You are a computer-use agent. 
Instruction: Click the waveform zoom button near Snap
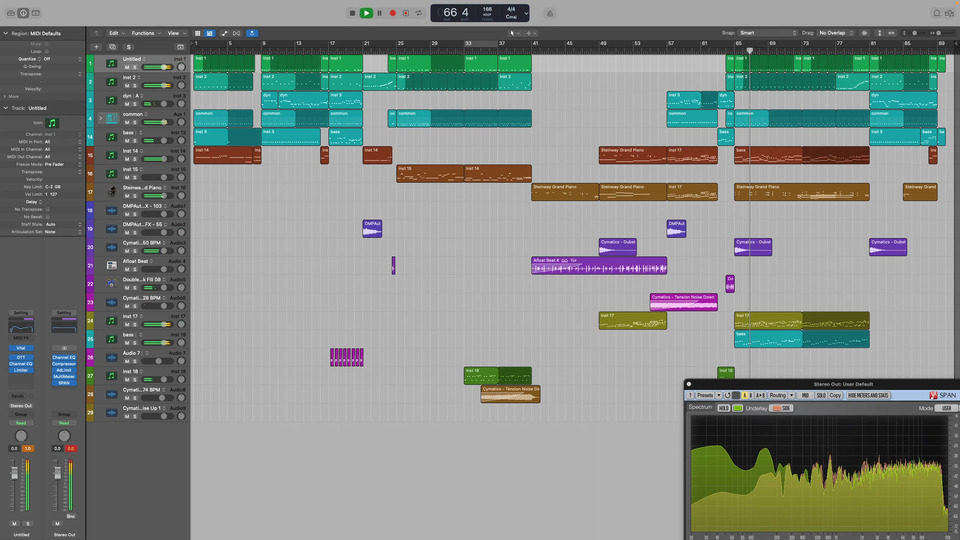(x=864, y=33)
